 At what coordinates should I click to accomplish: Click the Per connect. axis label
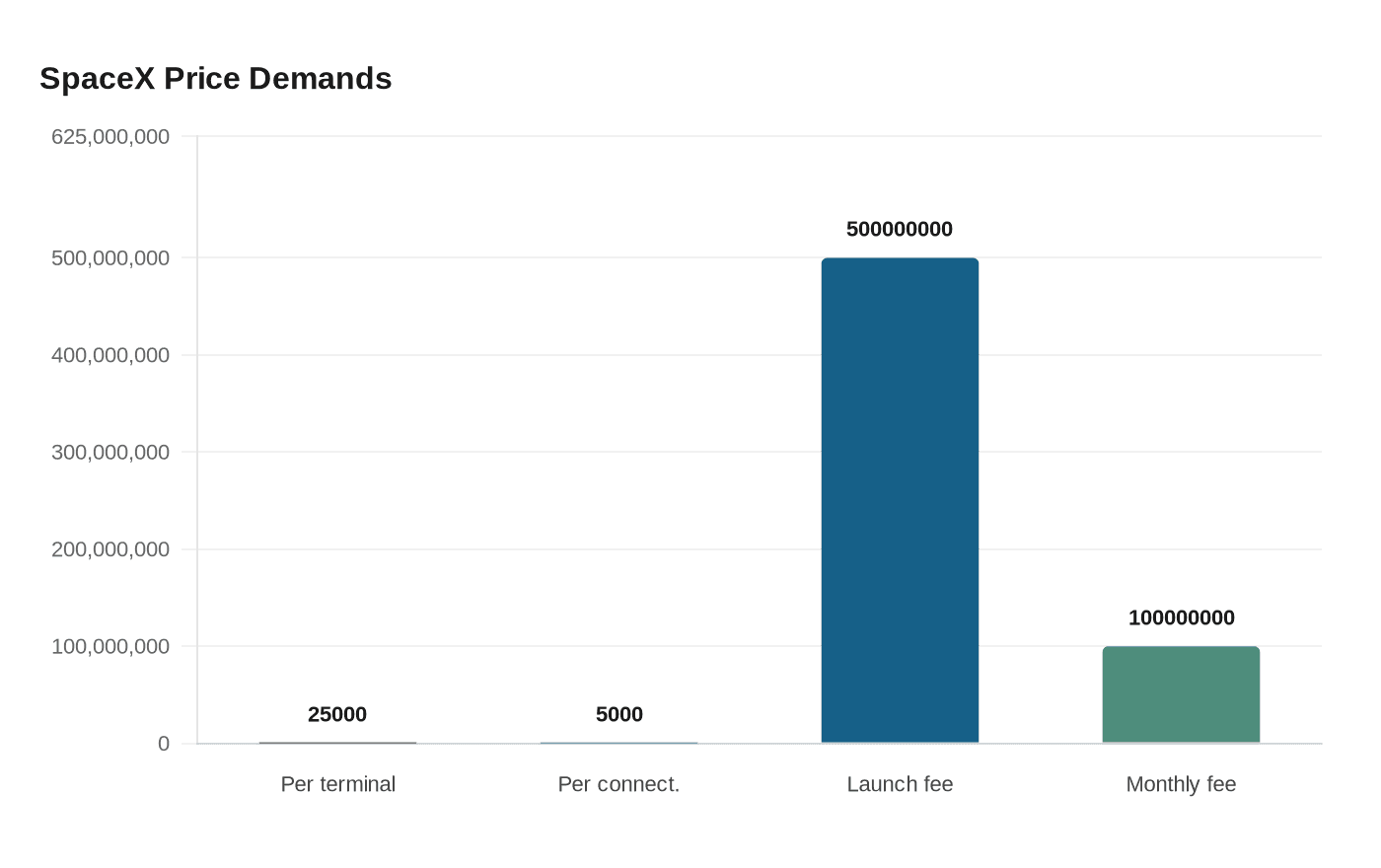coord(618,784)
